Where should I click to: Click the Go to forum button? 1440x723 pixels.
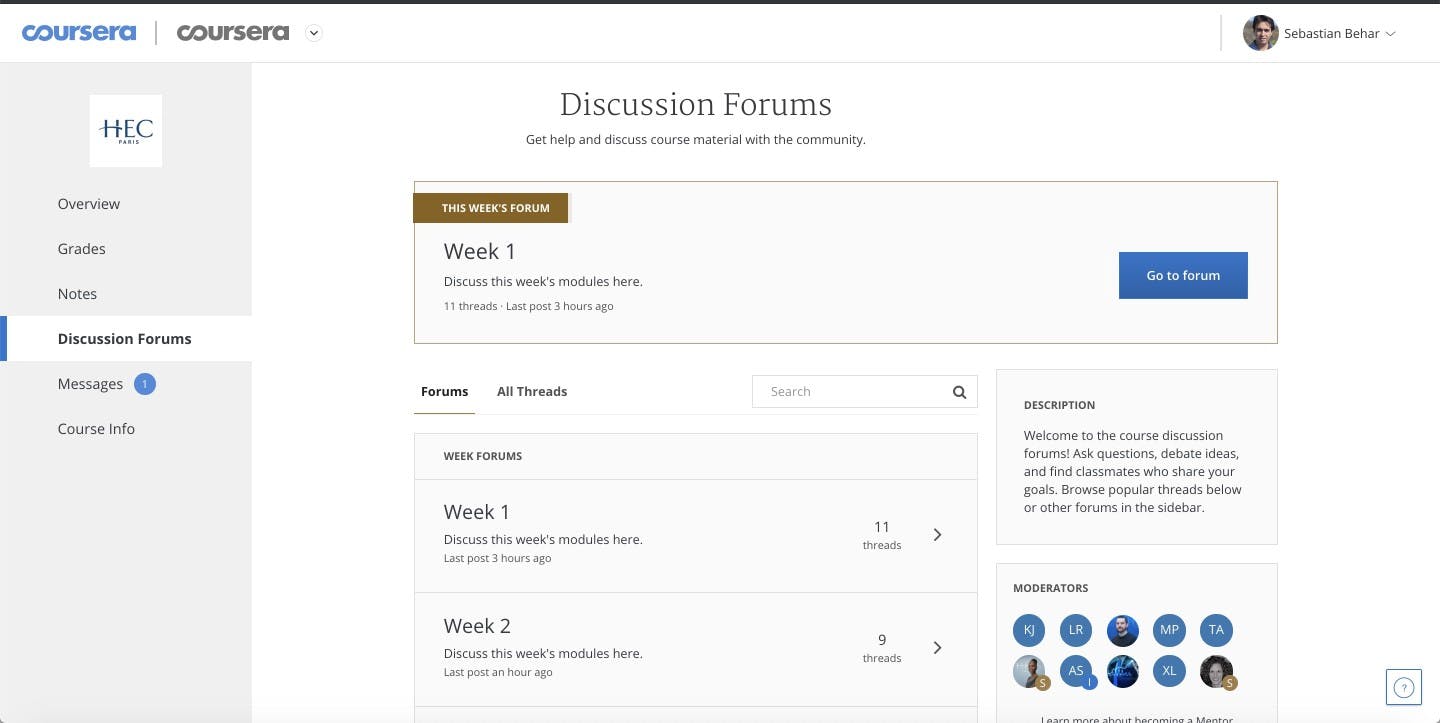pos(1183,275)
